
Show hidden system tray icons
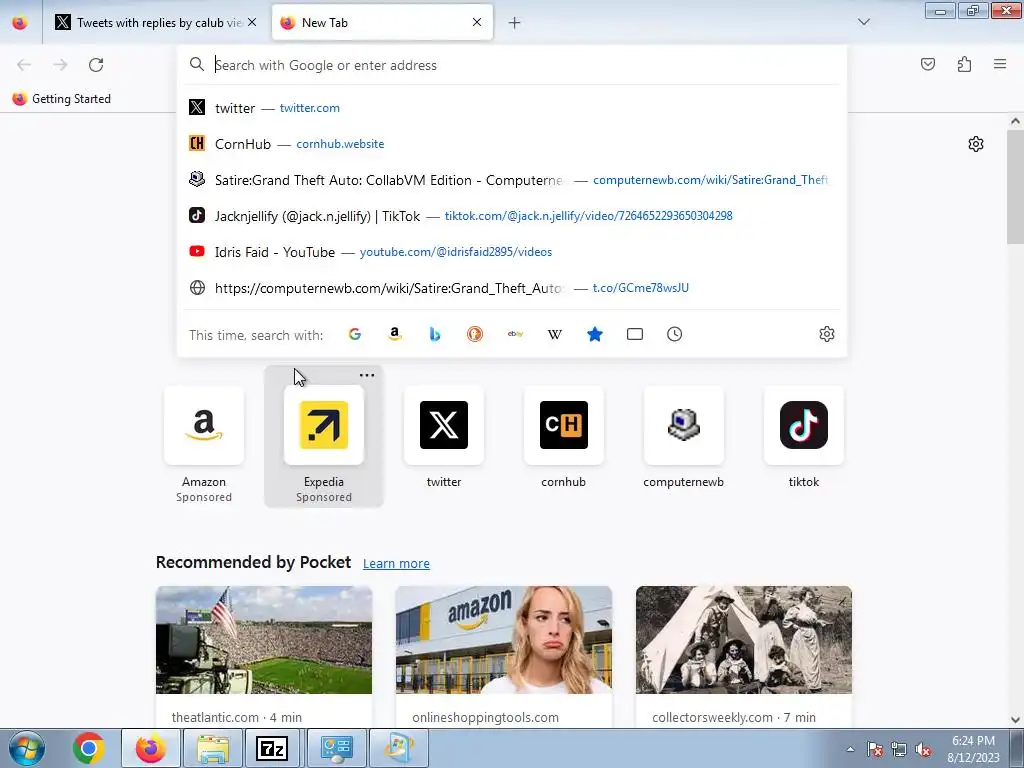[850, 749]
